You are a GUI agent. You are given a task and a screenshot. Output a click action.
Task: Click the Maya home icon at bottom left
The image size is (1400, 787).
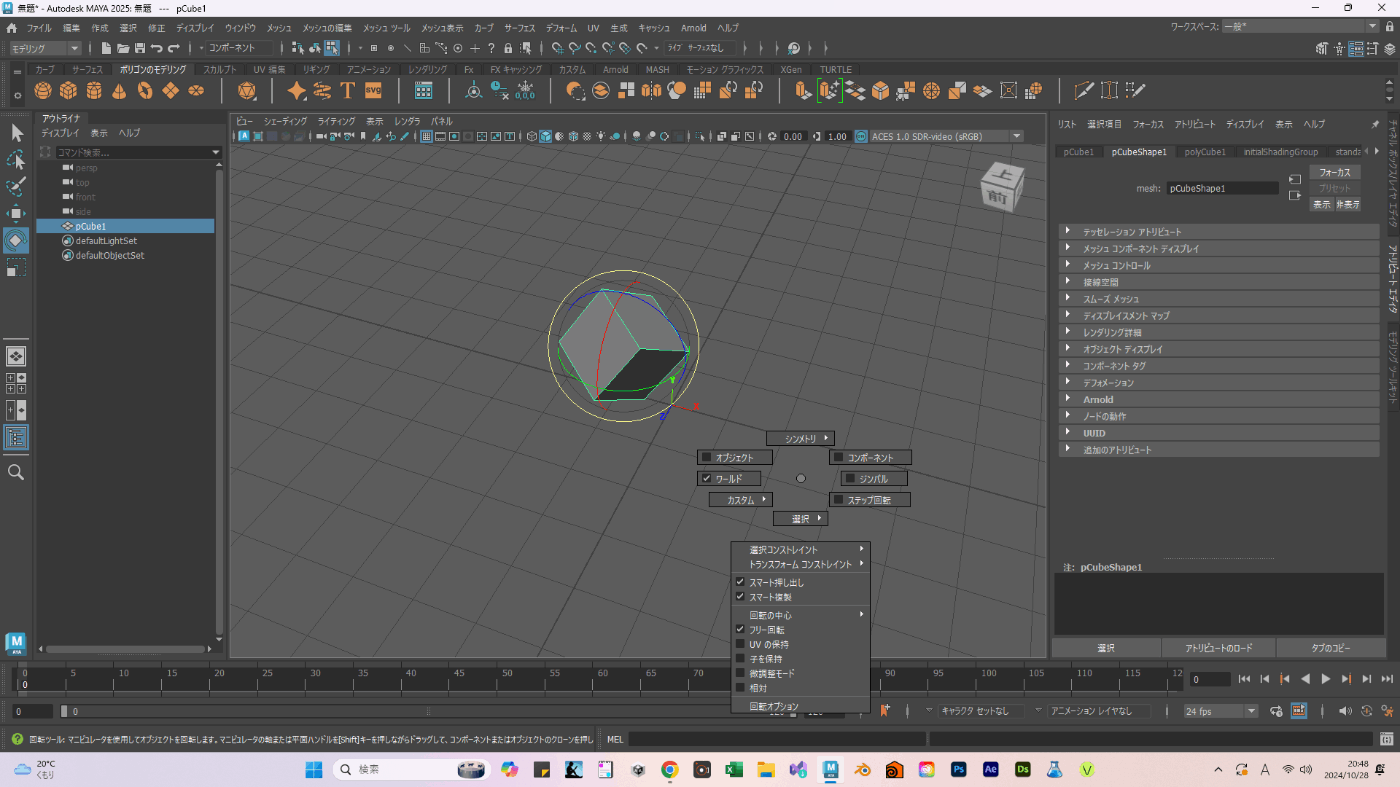[x=16, y=643]
